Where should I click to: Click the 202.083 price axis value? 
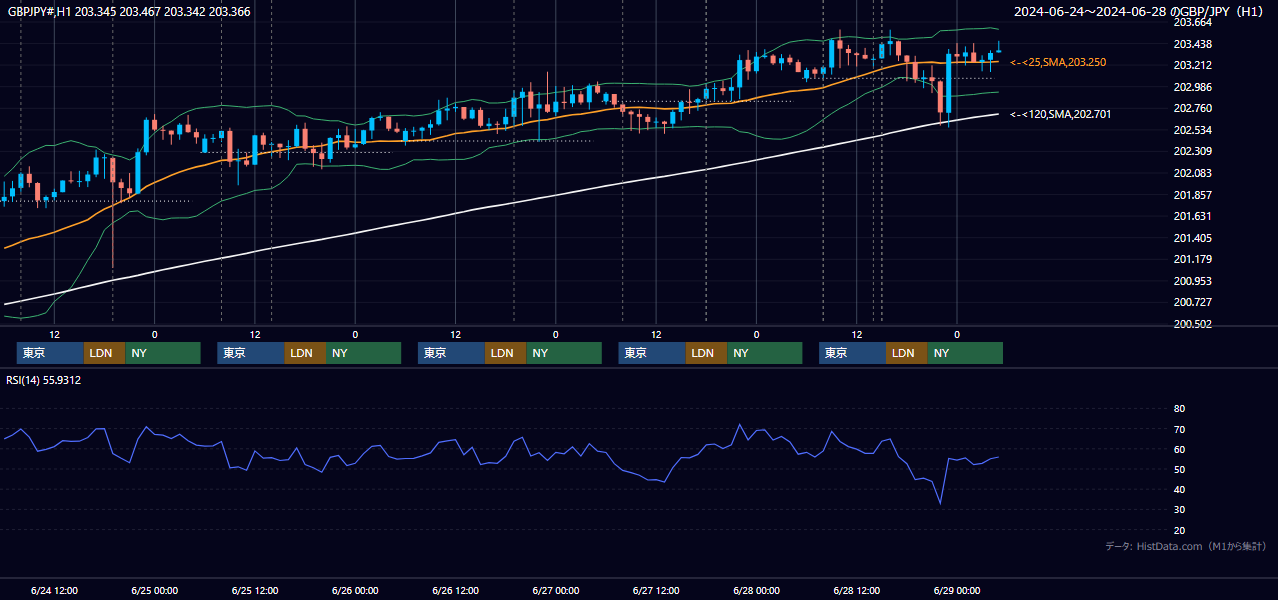tap(1192, 173)
